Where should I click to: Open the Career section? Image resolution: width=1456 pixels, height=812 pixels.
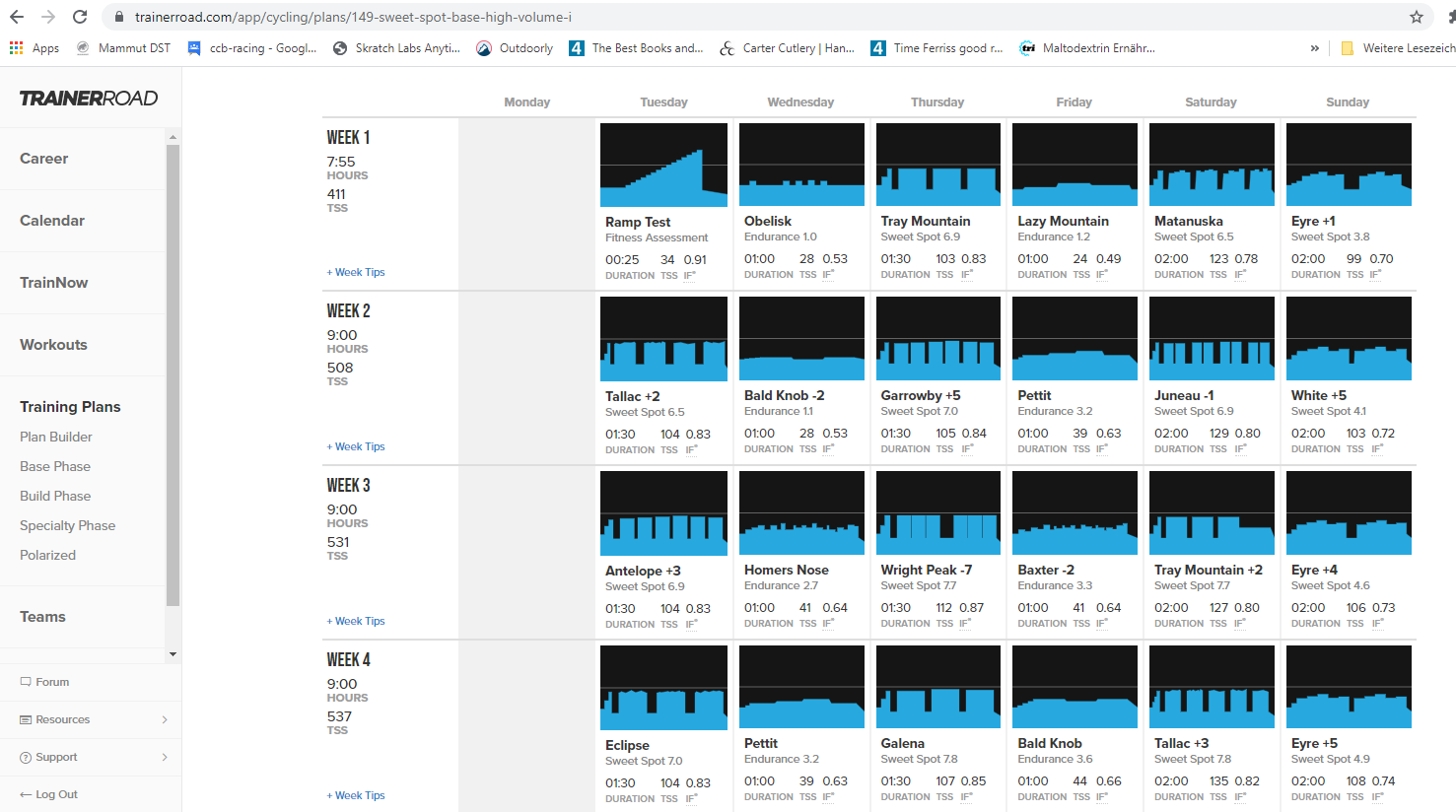click(43, 159)
